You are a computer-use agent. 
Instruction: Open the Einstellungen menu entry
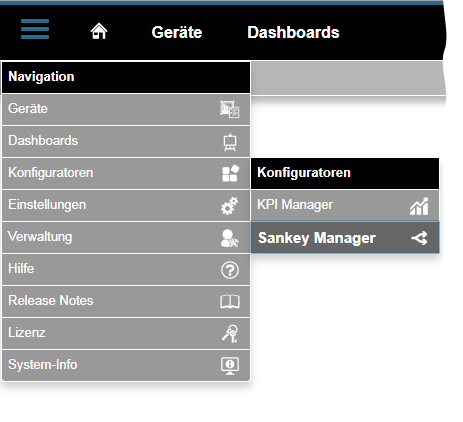pos(126,205)
